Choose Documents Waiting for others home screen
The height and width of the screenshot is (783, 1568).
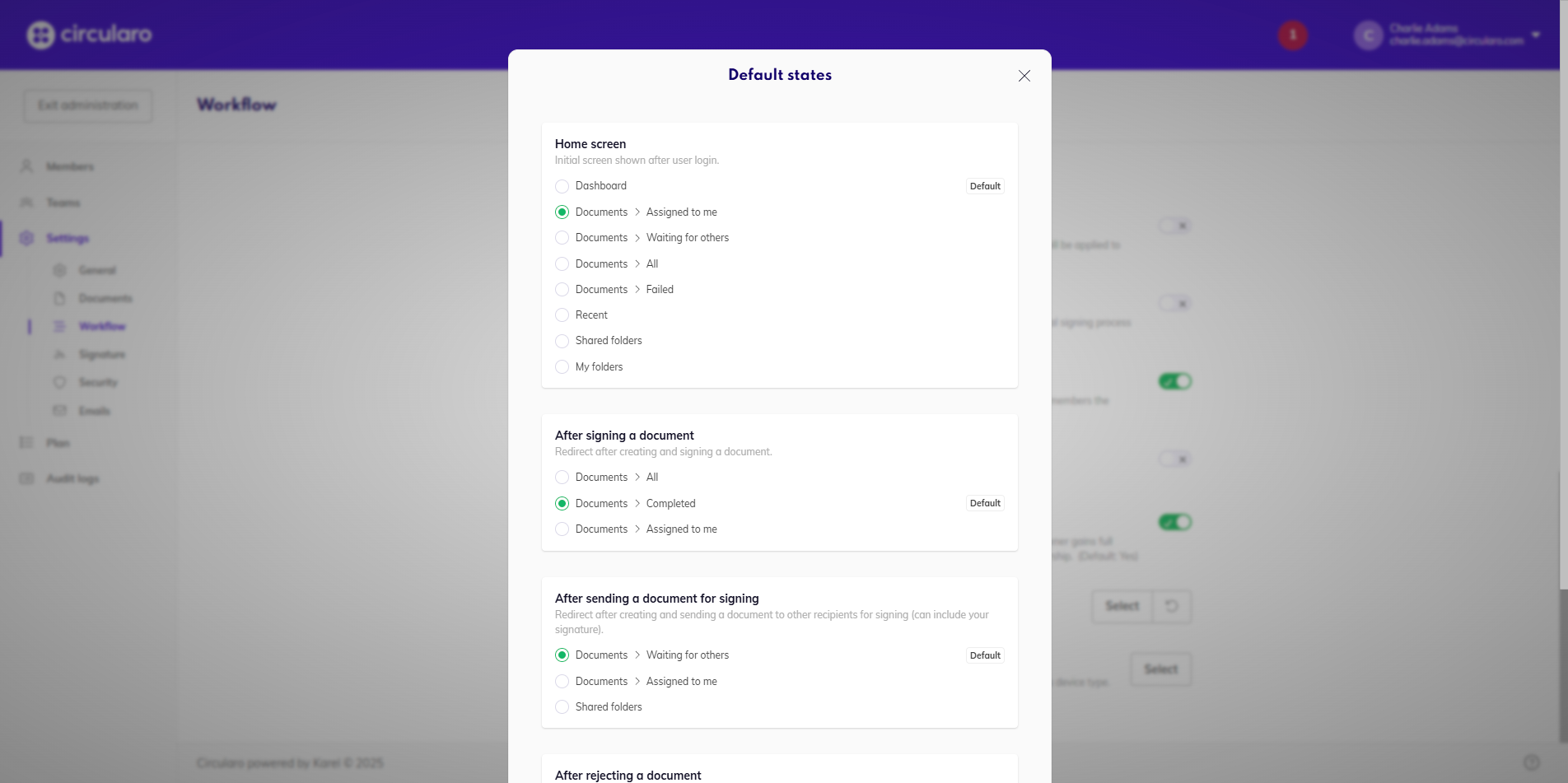click(562, 238)
